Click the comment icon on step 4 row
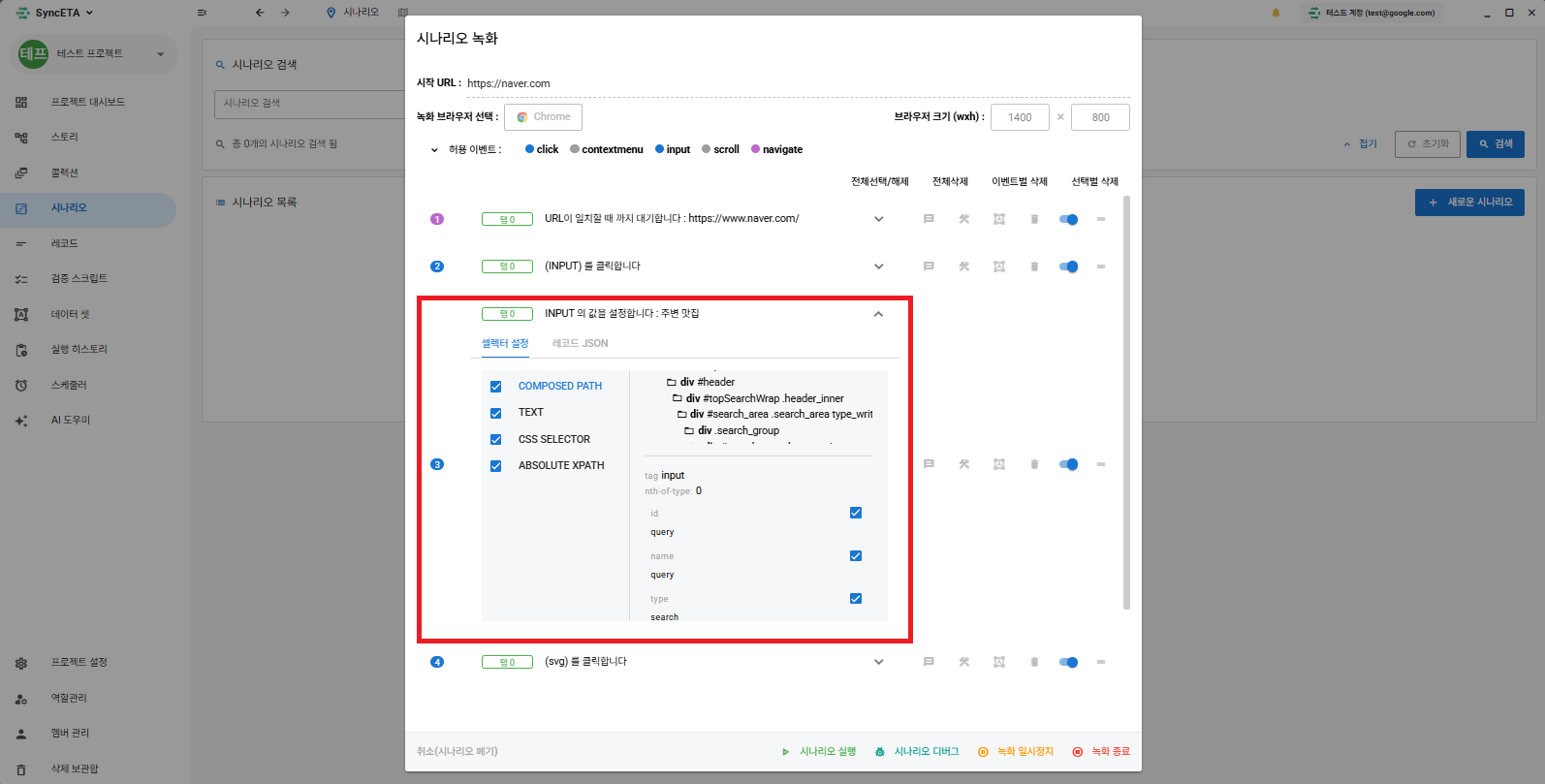This screenshot has height=784, width=1545. coord(929,662)
